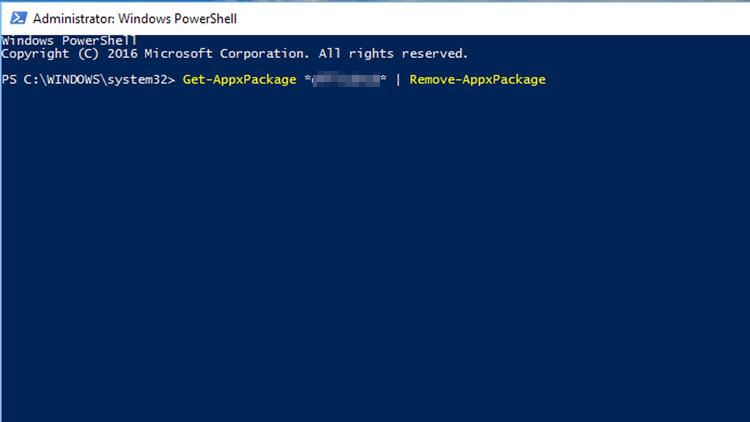750x422 pixels.
Task: Click the asterisk after the blurred package name
Action: (x=383, y=78)
